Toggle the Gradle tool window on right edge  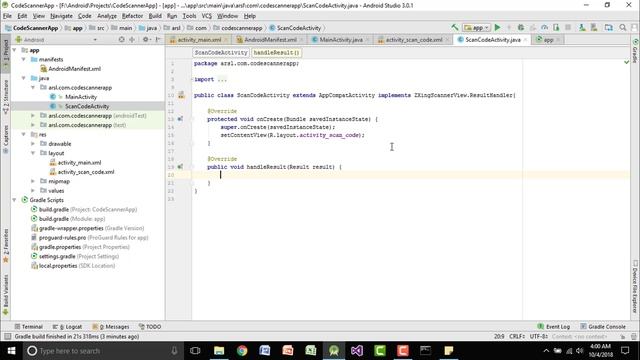[635, 51]
